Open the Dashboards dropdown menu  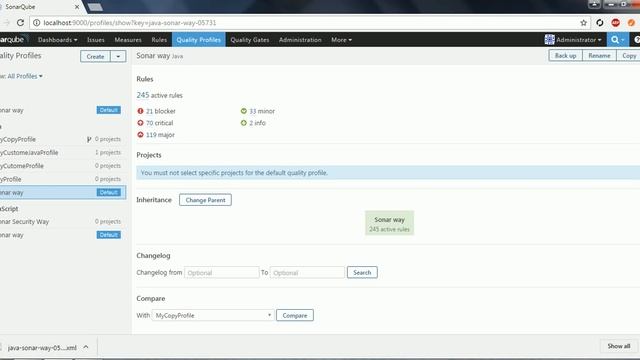click(58, 40)
